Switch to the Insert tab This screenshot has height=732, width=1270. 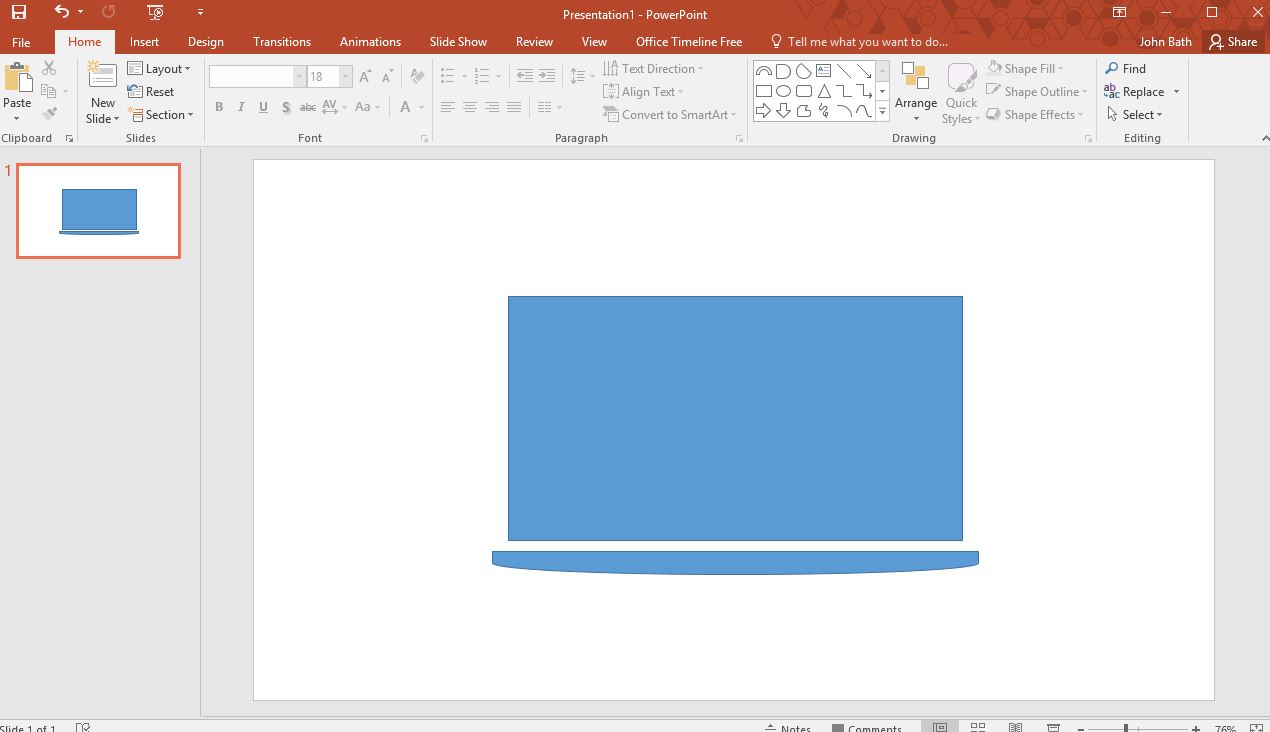coord(144,42)
